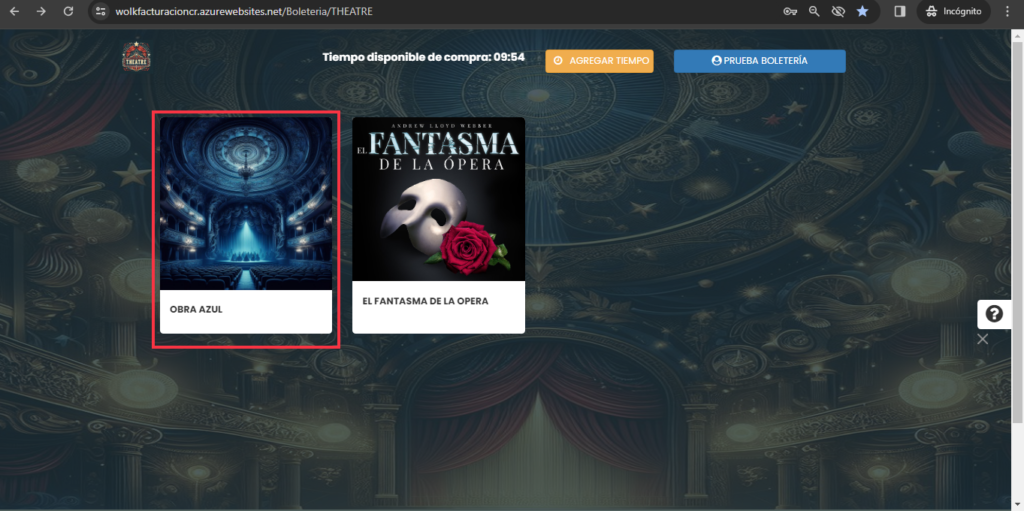Click the AGREGAR TIEMPO button
The image size is (1024, 511).
[x=599, y=61]
